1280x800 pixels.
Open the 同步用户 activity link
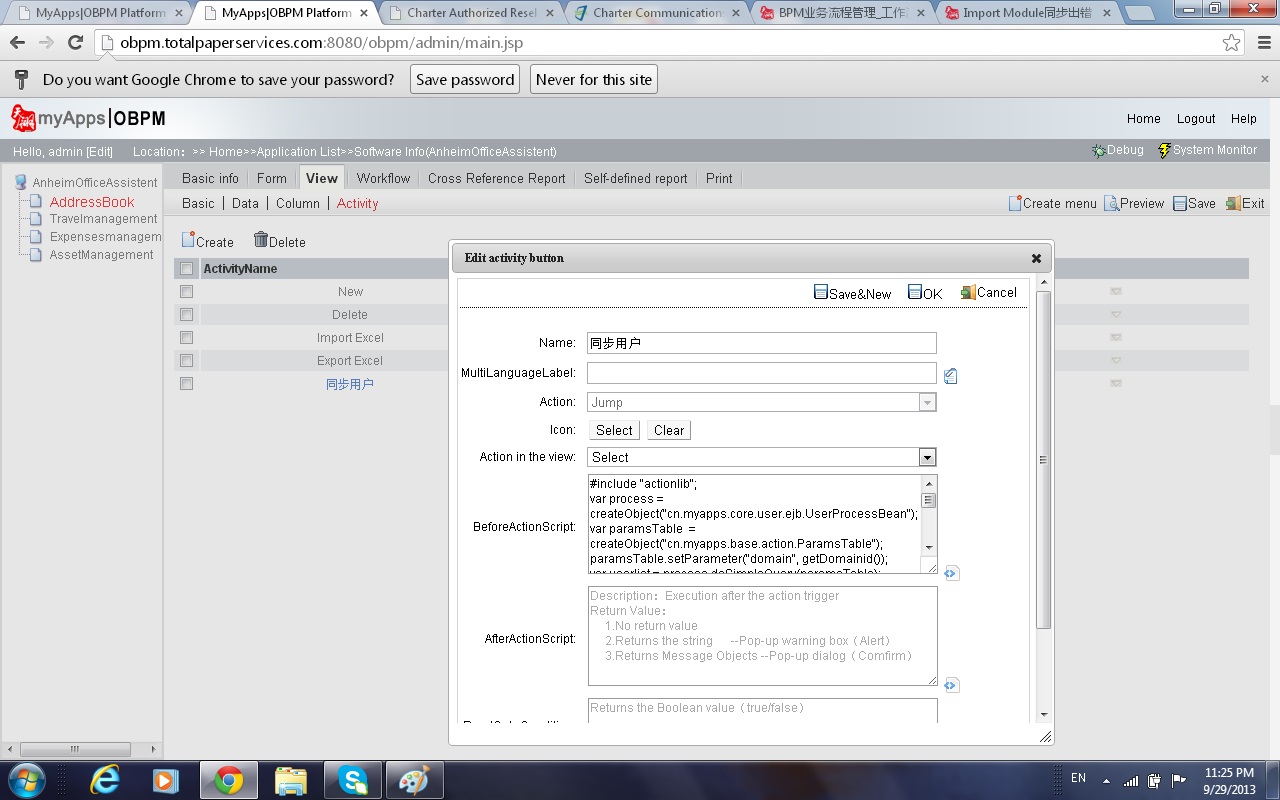350,384
